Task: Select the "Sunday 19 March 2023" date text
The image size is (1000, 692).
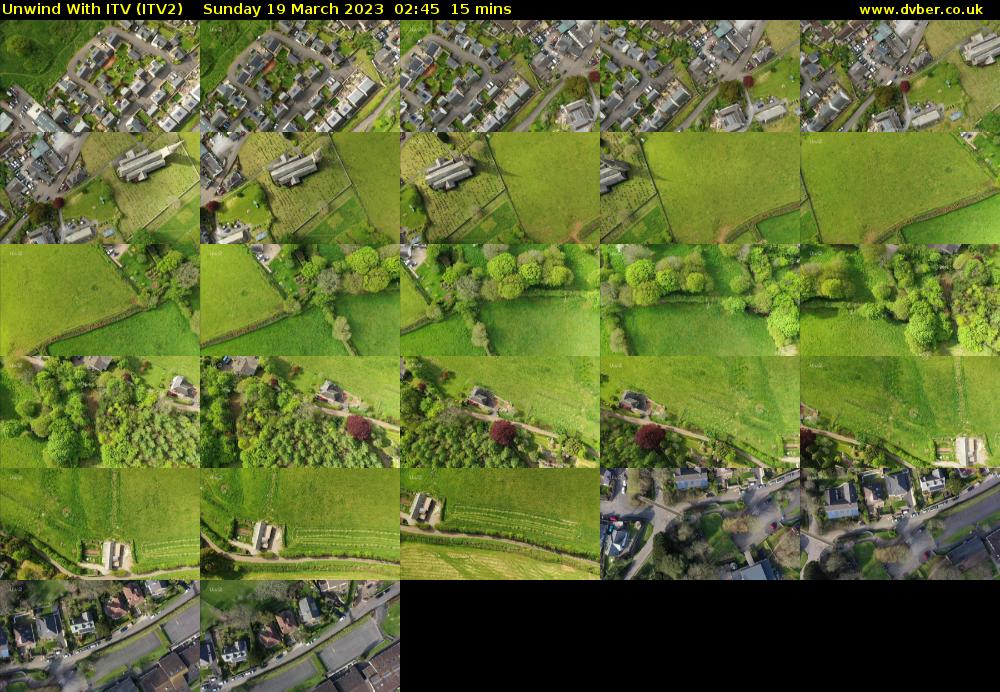Action: pos(283,9)
